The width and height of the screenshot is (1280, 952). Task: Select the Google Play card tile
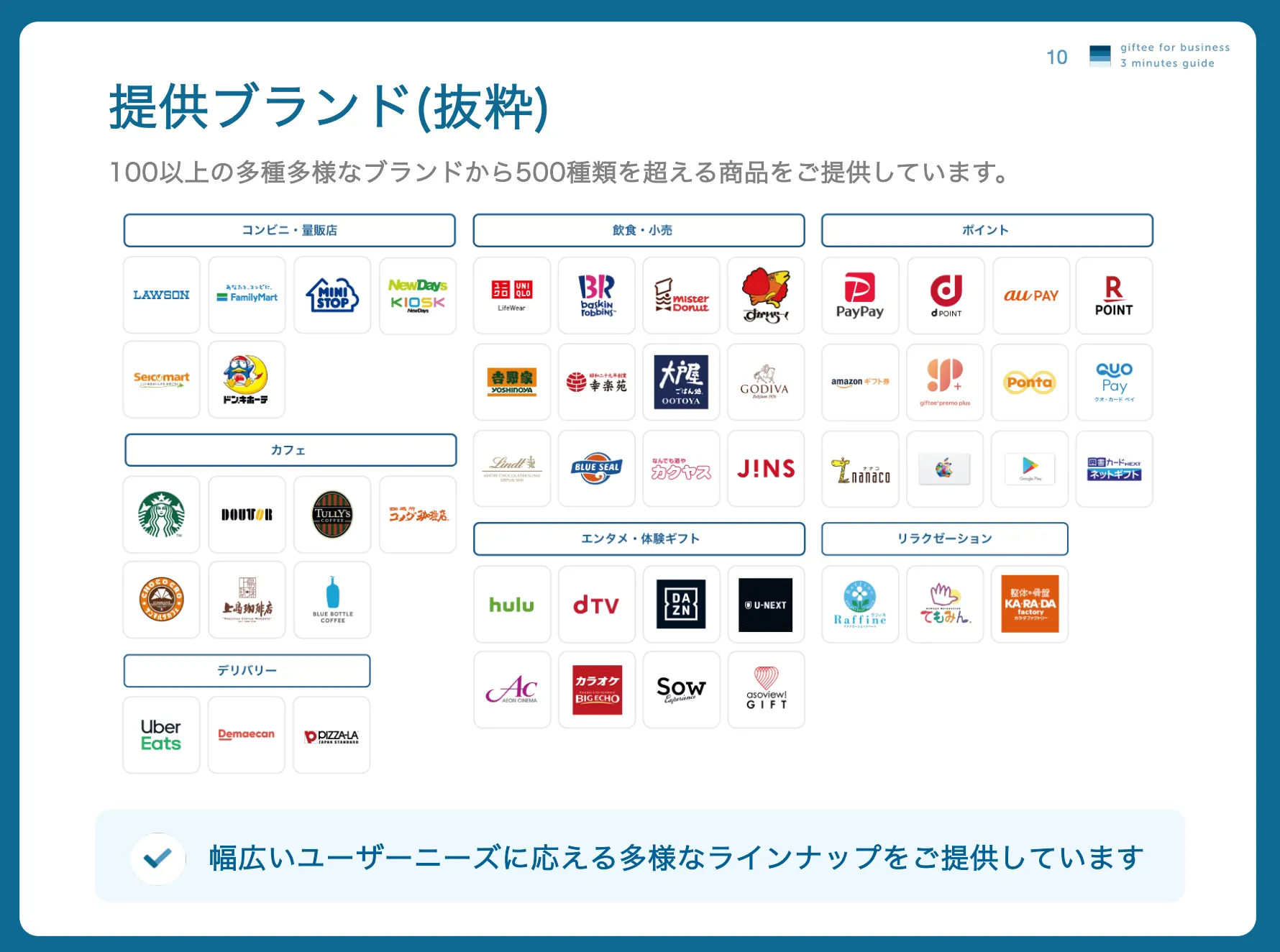click(x=1030, y=469)
